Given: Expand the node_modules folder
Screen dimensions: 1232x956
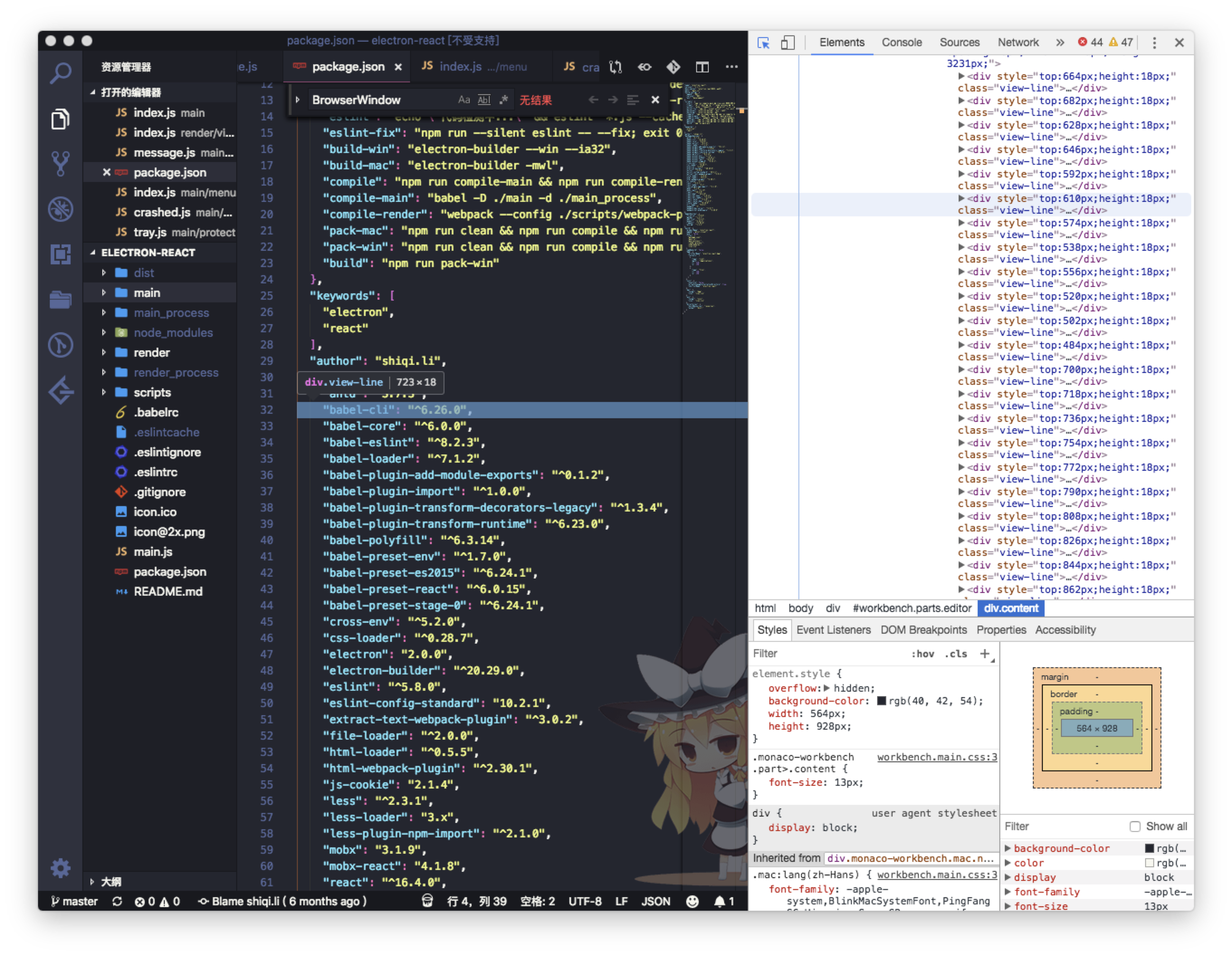Looking at the screenshot, I should tap(104, 333).
